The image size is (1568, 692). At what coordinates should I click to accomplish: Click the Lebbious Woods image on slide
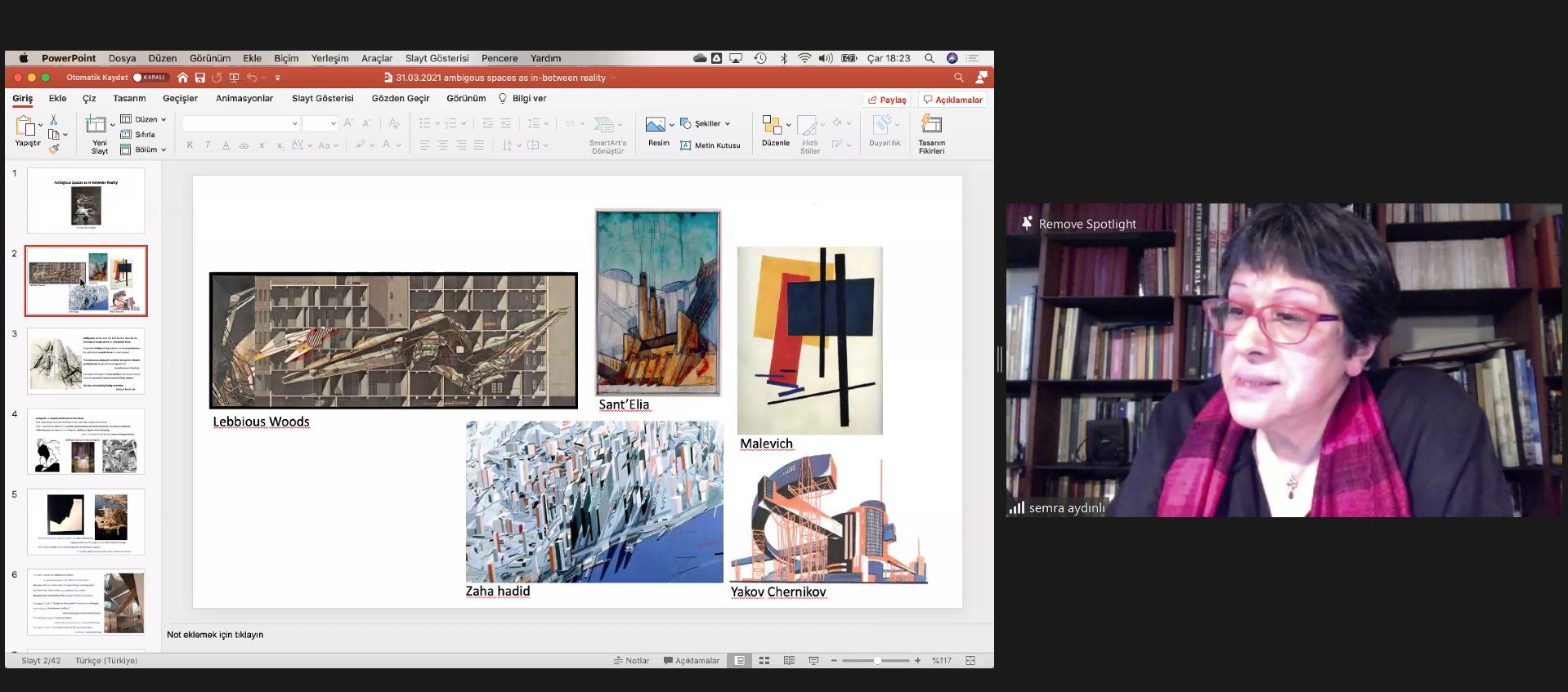point(393,340)
